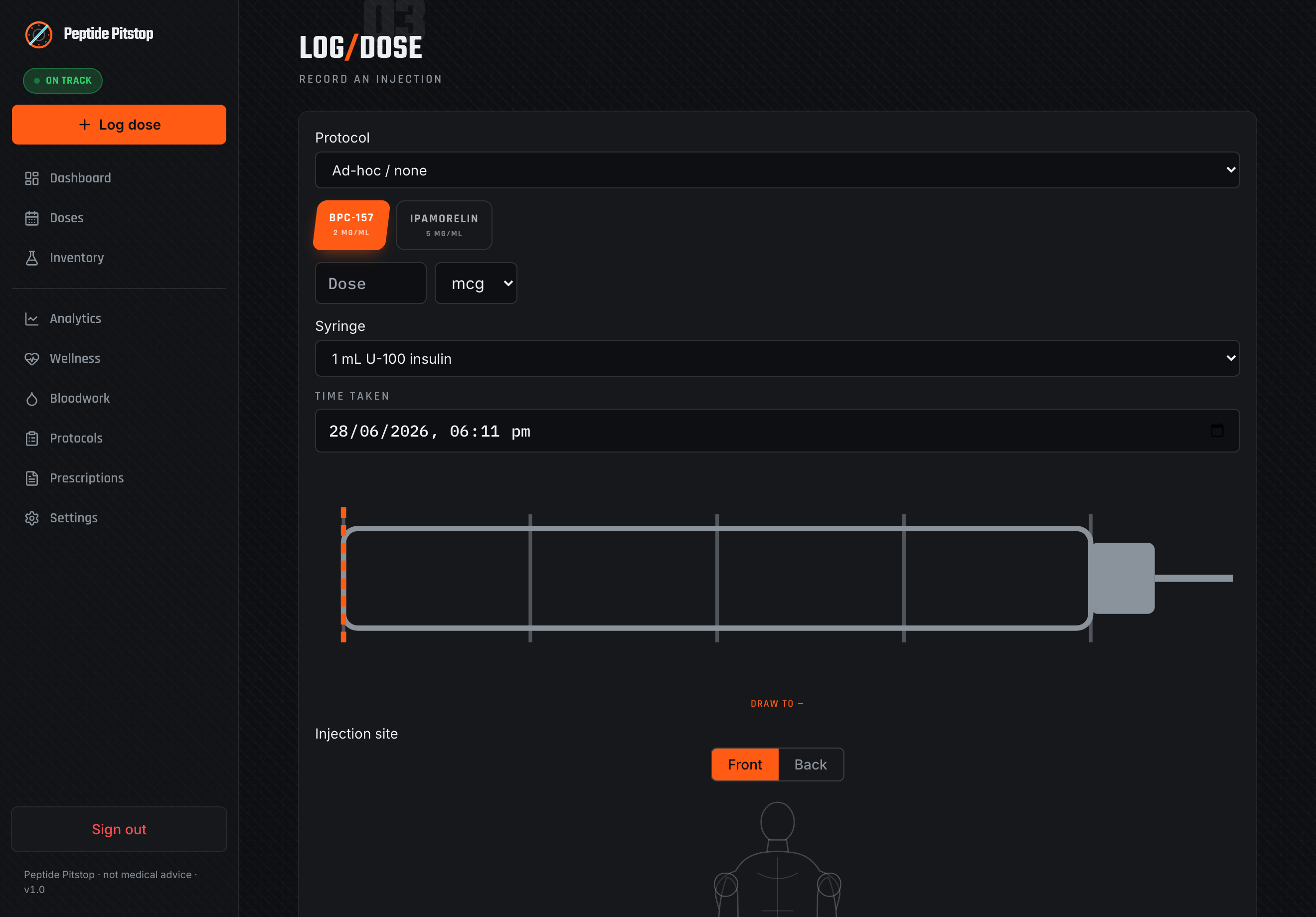1316x917 pixels.
Task: Go to Protocols page
Action: pos(119,438)
